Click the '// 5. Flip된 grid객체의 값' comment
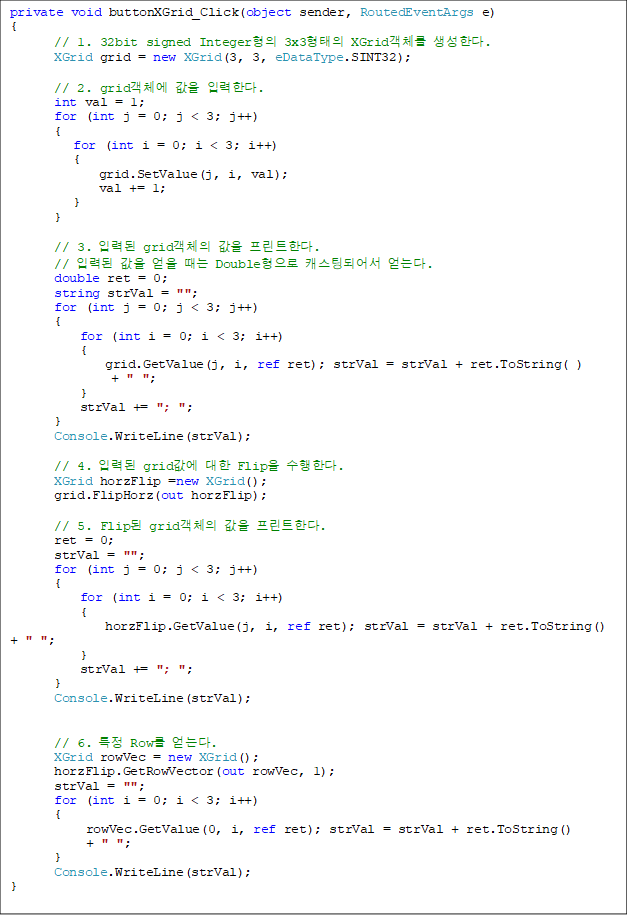The image size is (627, 917). pos(190,526)
